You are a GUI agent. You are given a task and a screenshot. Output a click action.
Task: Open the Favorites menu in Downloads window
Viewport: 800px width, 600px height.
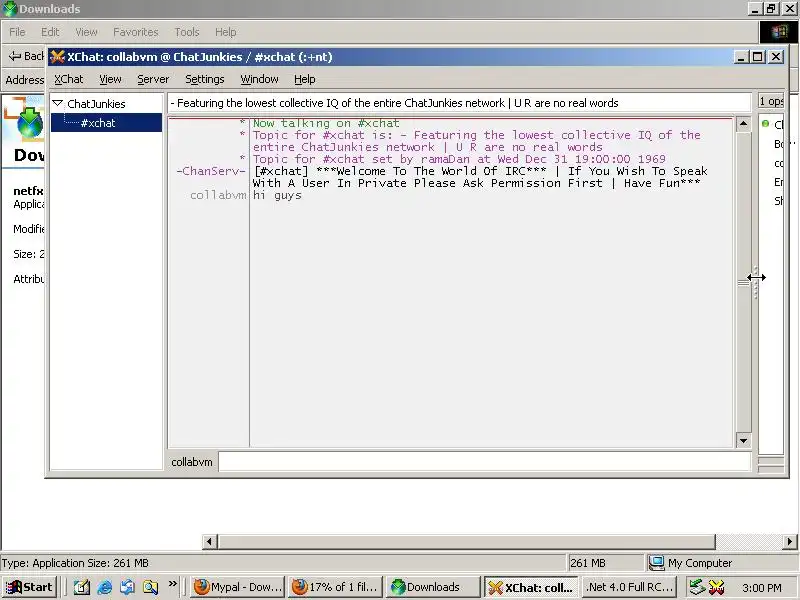[x=136, y=32]
